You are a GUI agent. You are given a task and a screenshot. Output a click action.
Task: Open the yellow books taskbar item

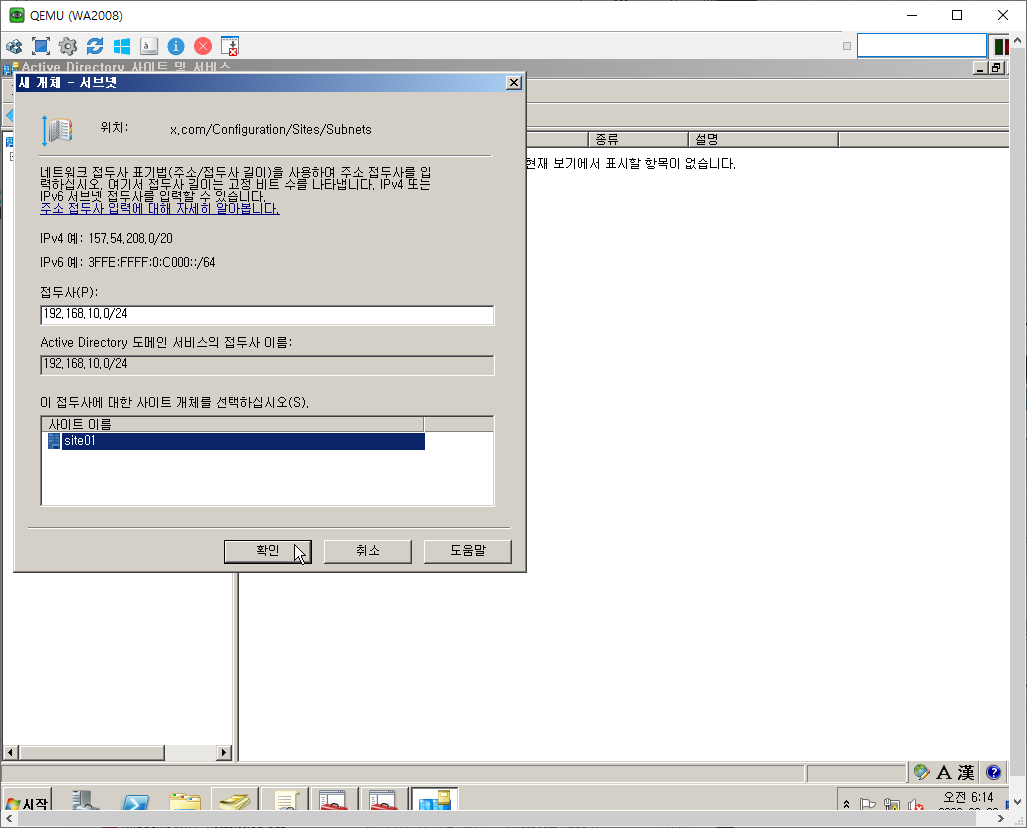click(234, 802)
